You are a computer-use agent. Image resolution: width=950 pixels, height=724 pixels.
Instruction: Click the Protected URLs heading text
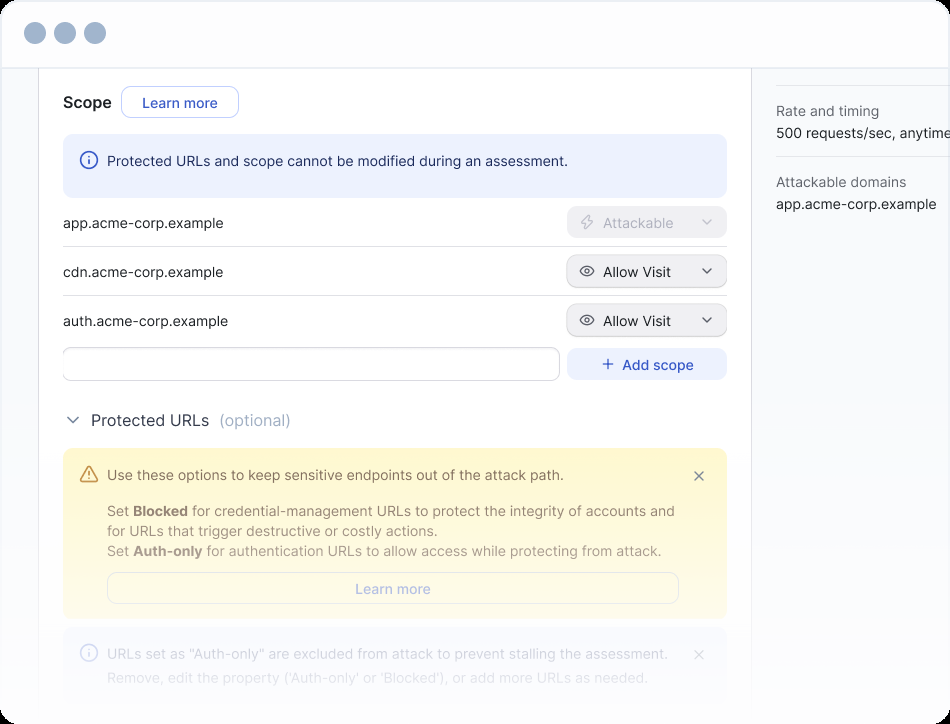(150, 420)
